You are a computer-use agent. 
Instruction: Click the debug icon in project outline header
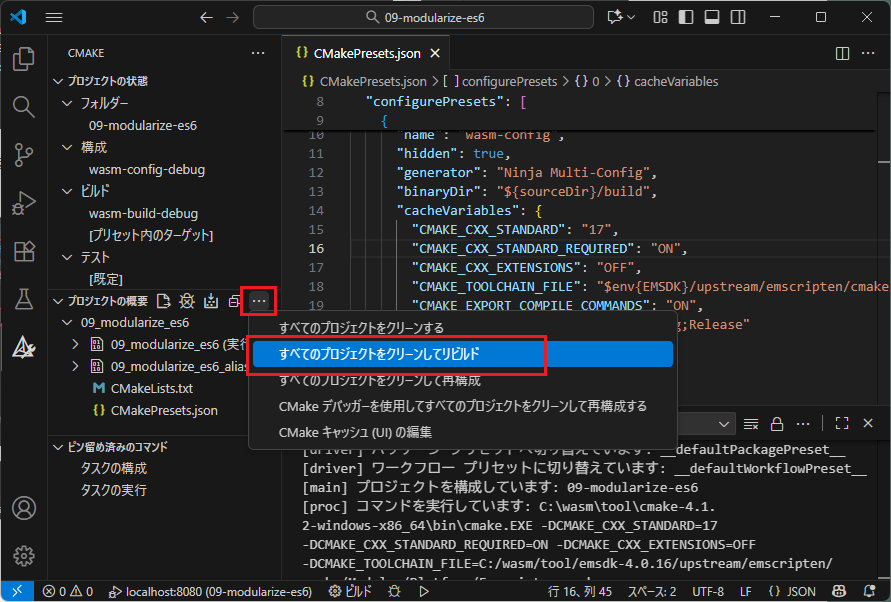pyautogui.click(x=187, y=301)
